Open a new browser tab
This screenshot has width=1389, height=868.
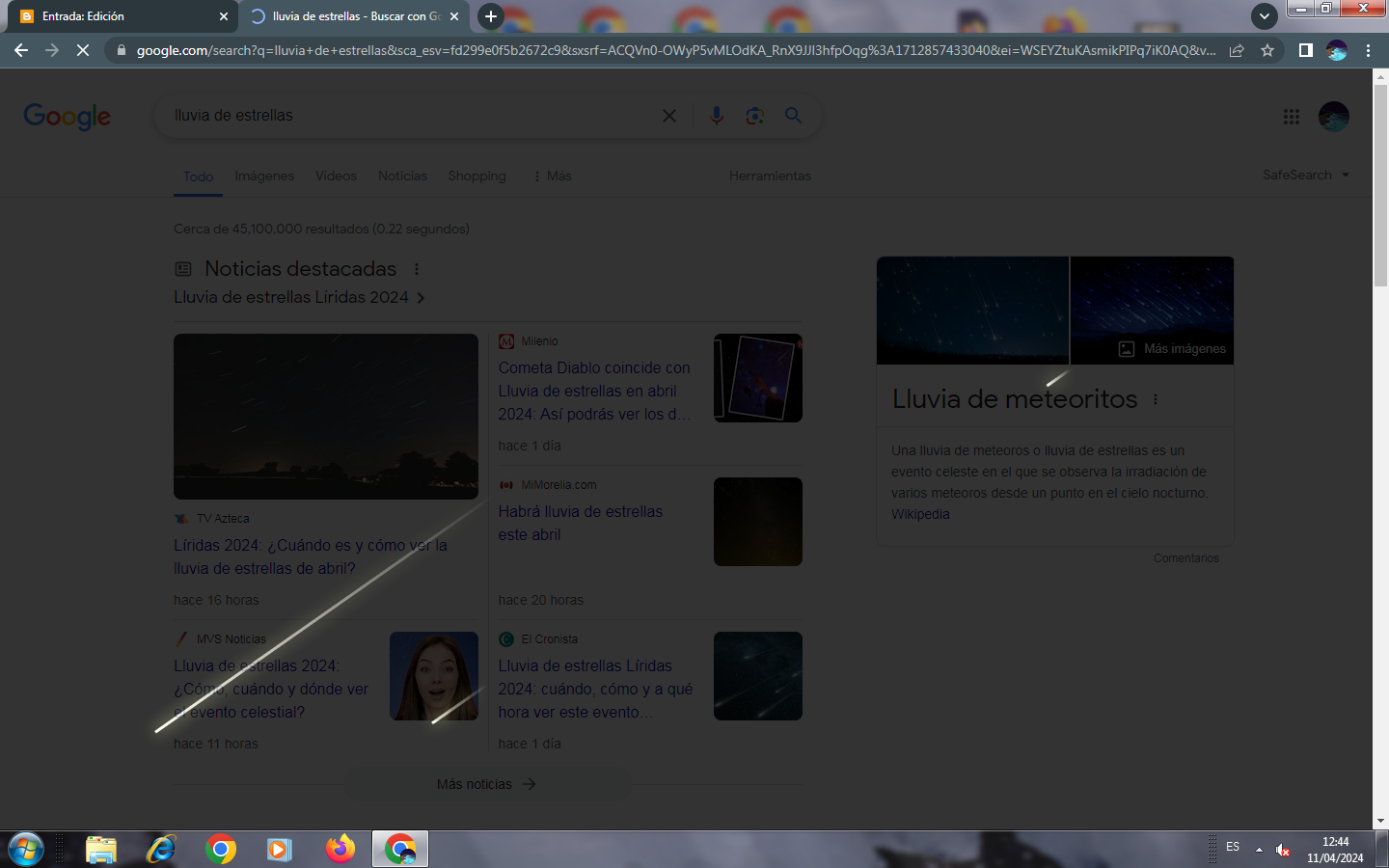pyautogui.click(x=490, y=16)
